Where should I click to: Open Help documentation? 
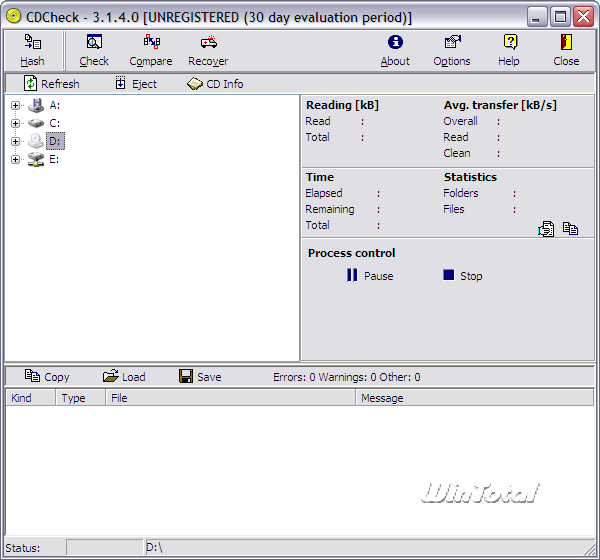tap(509, 51)
